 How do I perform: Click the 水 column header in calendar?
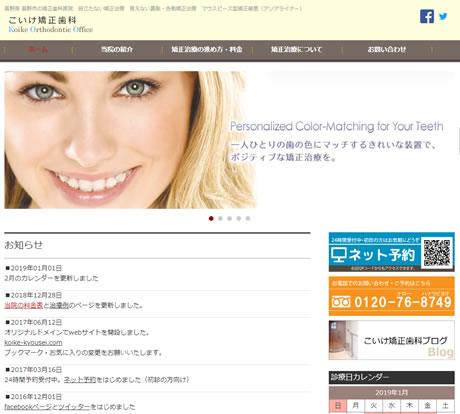click(x=392, y=406)
